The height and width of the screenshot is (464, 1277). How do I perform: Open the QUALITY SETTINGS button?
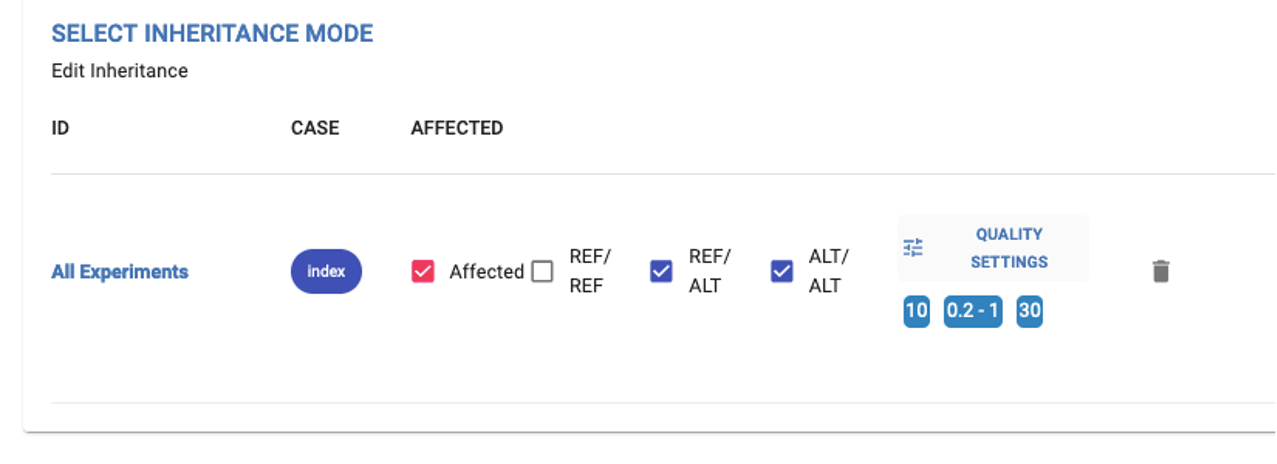[x=1008, y=248]
